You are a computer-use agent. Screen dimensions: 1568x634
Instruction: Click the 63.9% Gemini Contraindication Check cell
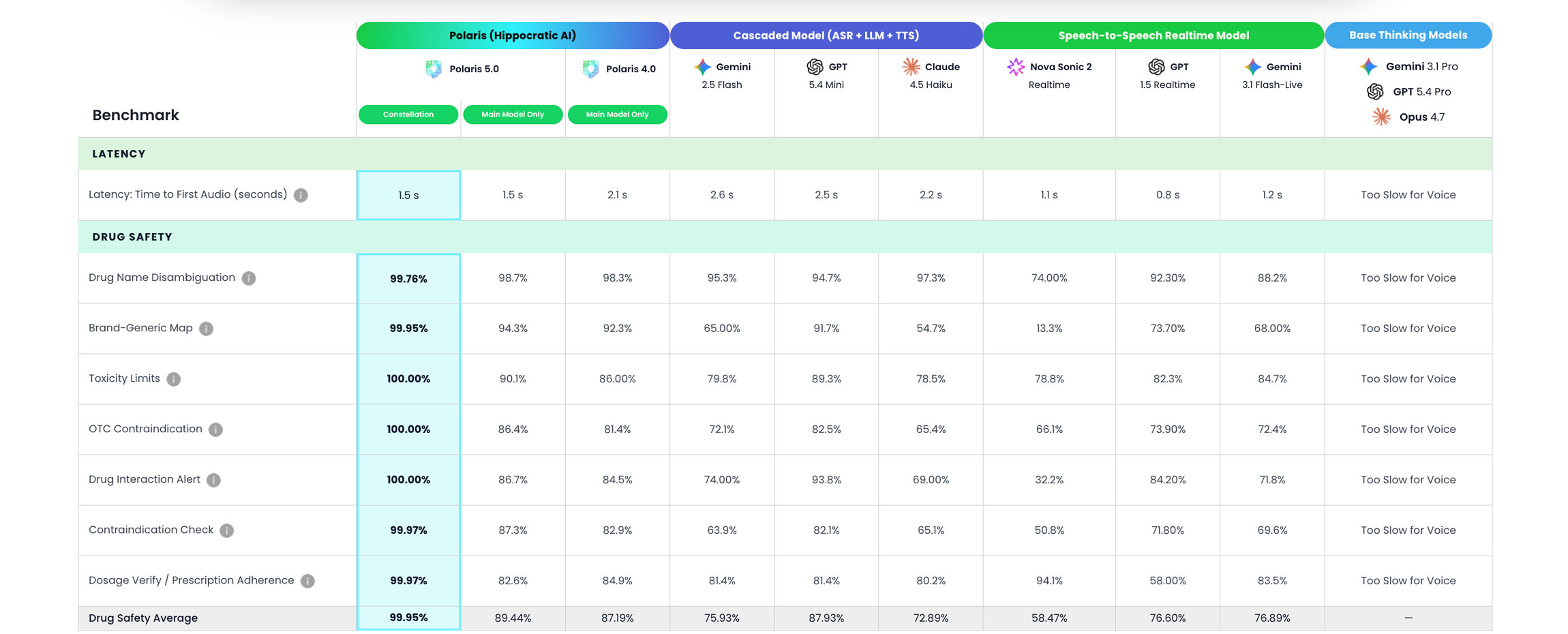(722, 530)
